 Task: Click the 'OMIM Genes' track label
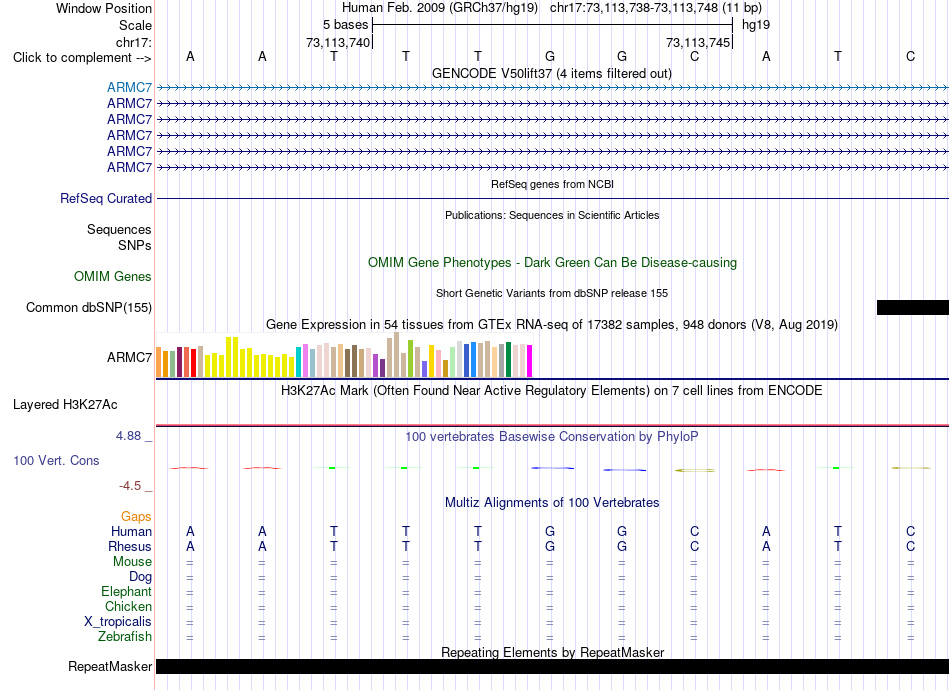112,277
